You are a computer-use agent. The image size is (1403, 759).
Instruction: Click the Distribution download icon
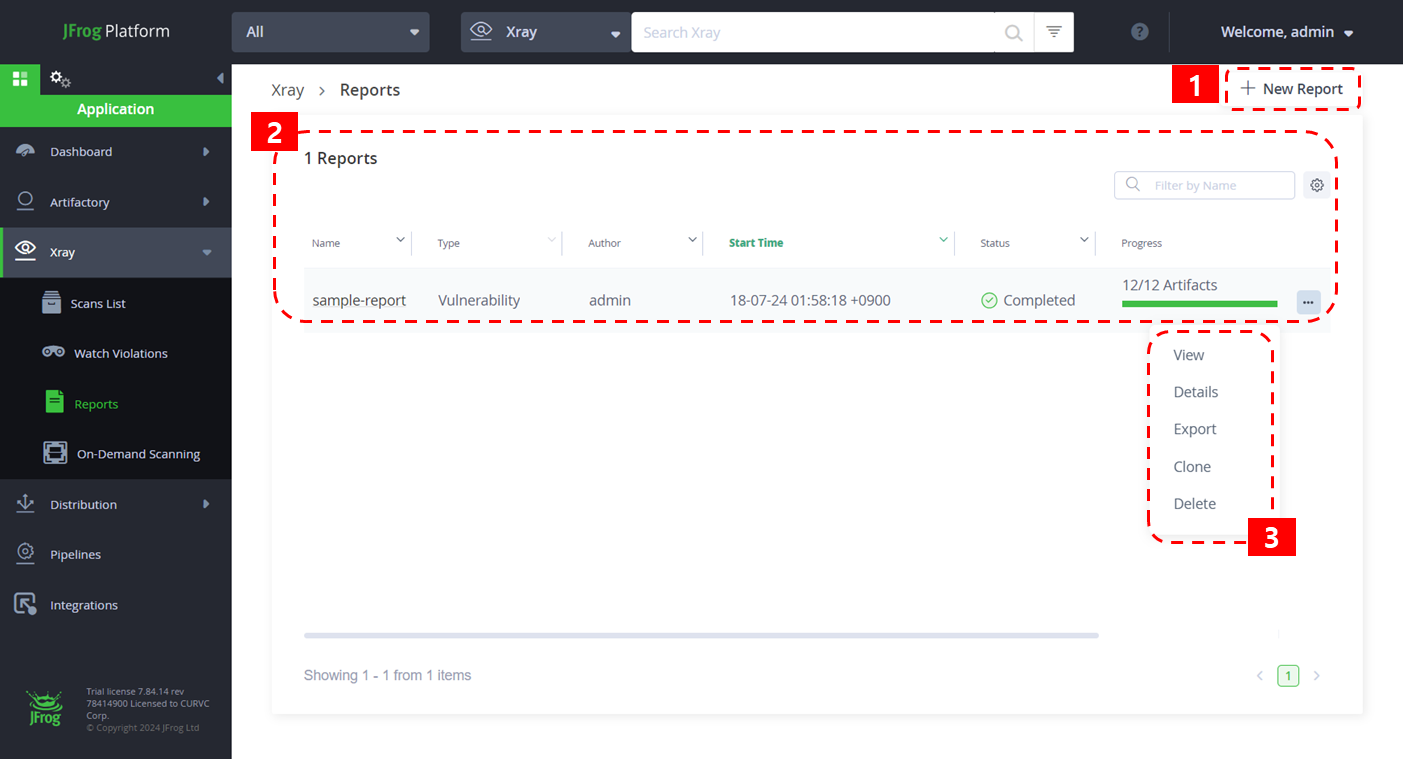point(26,504)
